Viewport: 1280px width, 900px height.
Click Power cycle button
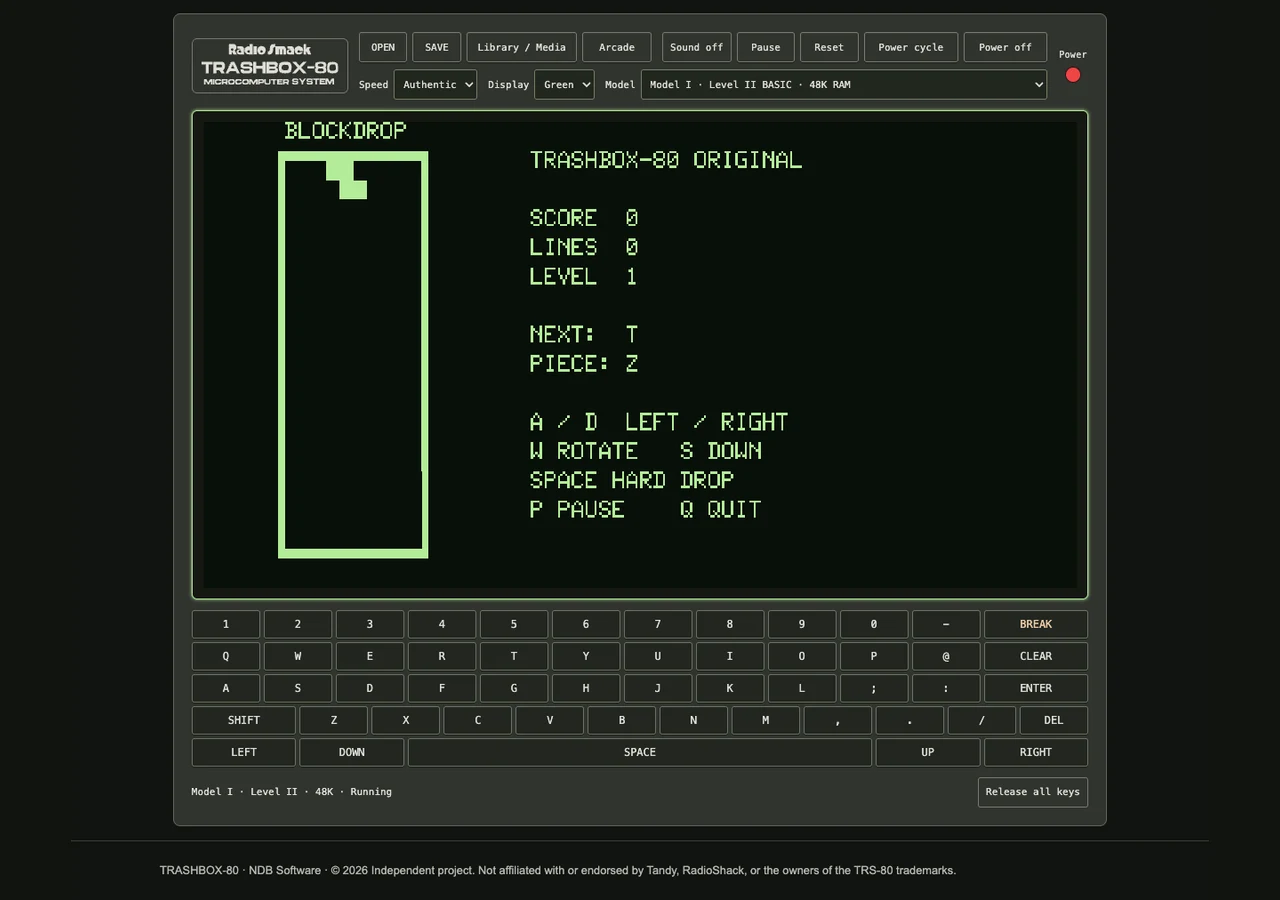pos(911,47)
